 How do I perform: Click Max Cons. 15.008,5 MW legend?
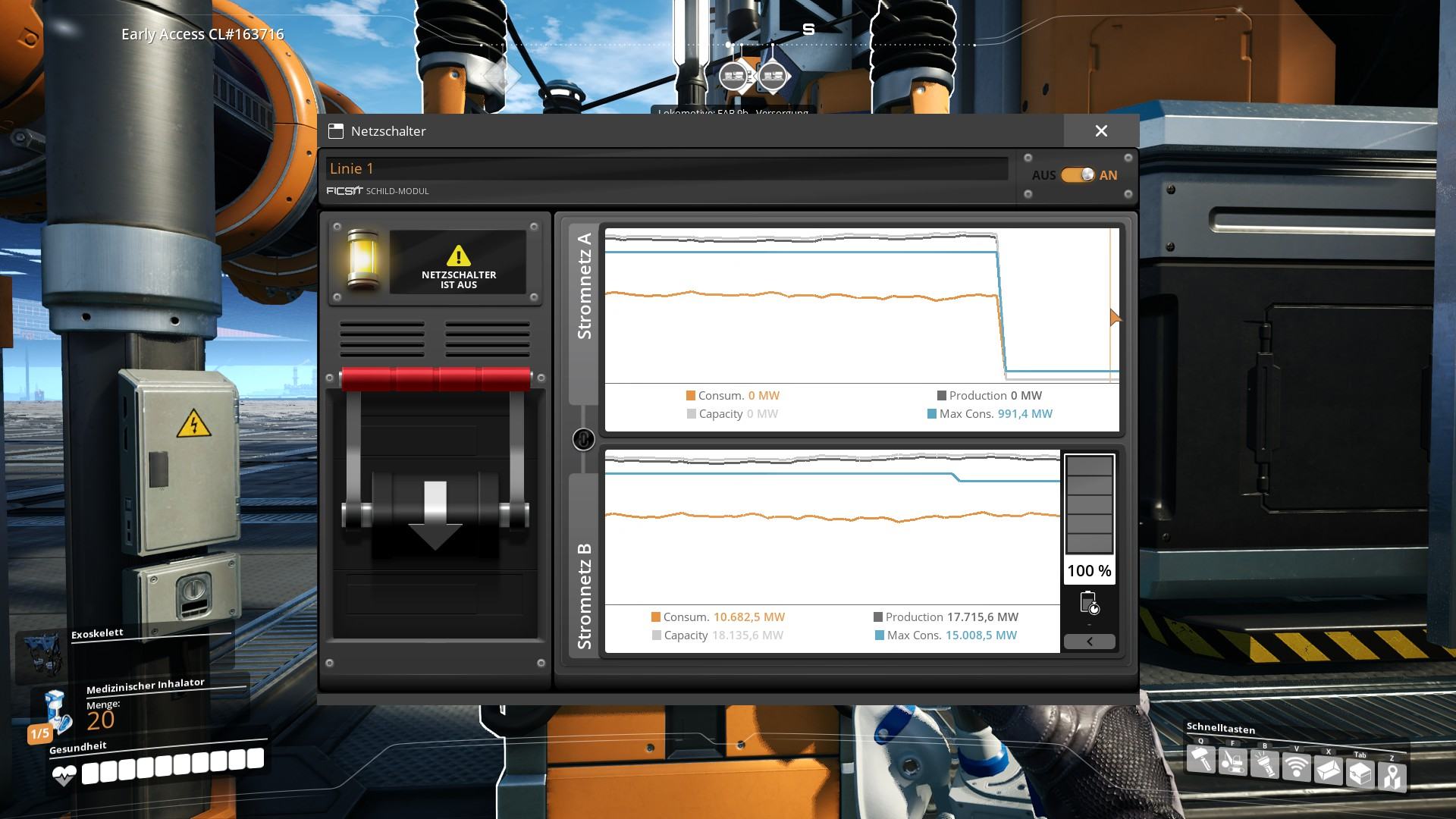946,635
